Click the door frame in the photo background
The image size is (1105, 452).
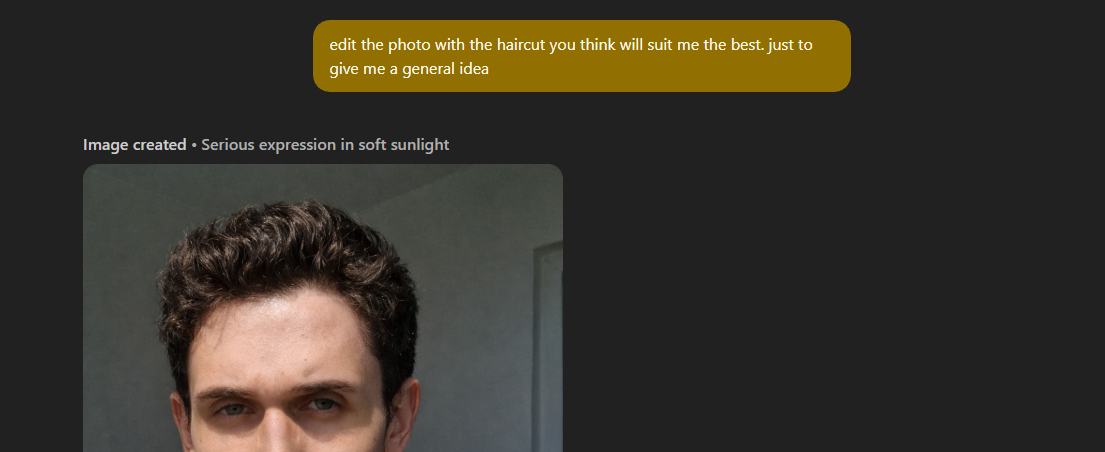(548, 346)
